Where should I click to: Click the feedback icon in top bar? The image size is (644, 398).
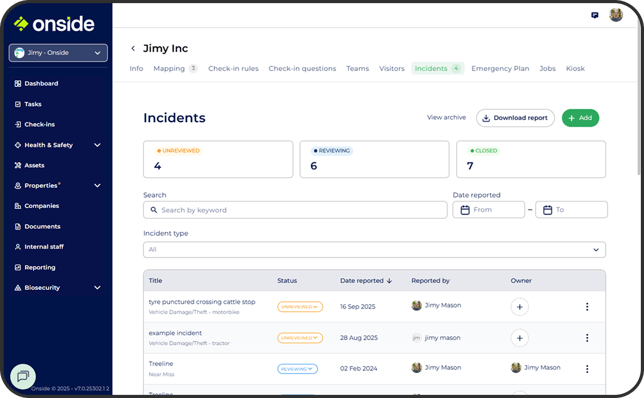tap(594, 15)
